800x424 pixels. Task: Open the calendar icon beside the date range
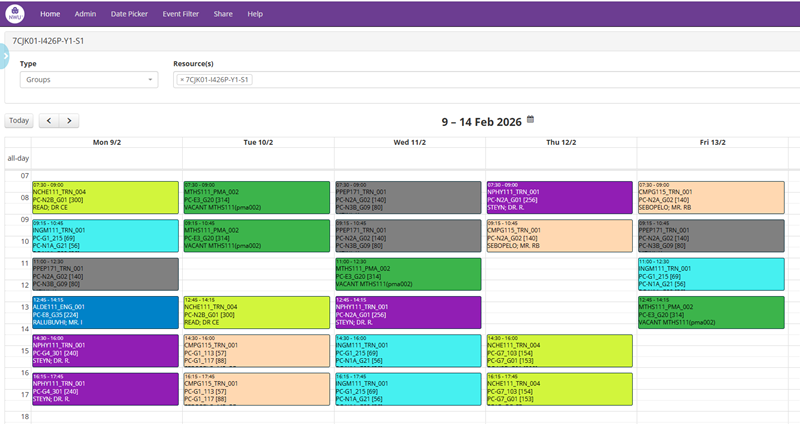[531, 119]
